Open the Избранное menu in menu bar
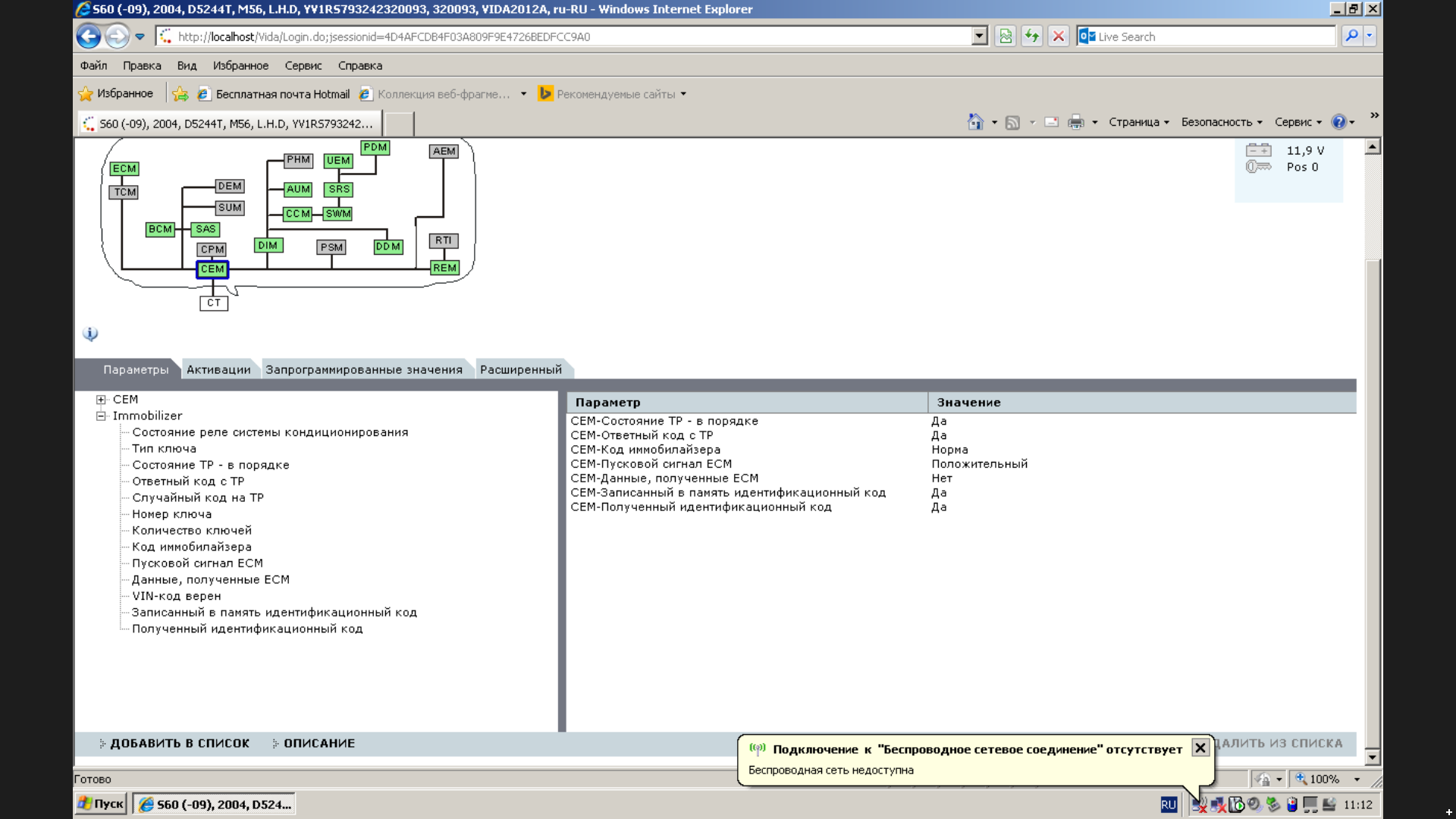This screenshot has height=819, width=1456. click(x=240, y=66)
